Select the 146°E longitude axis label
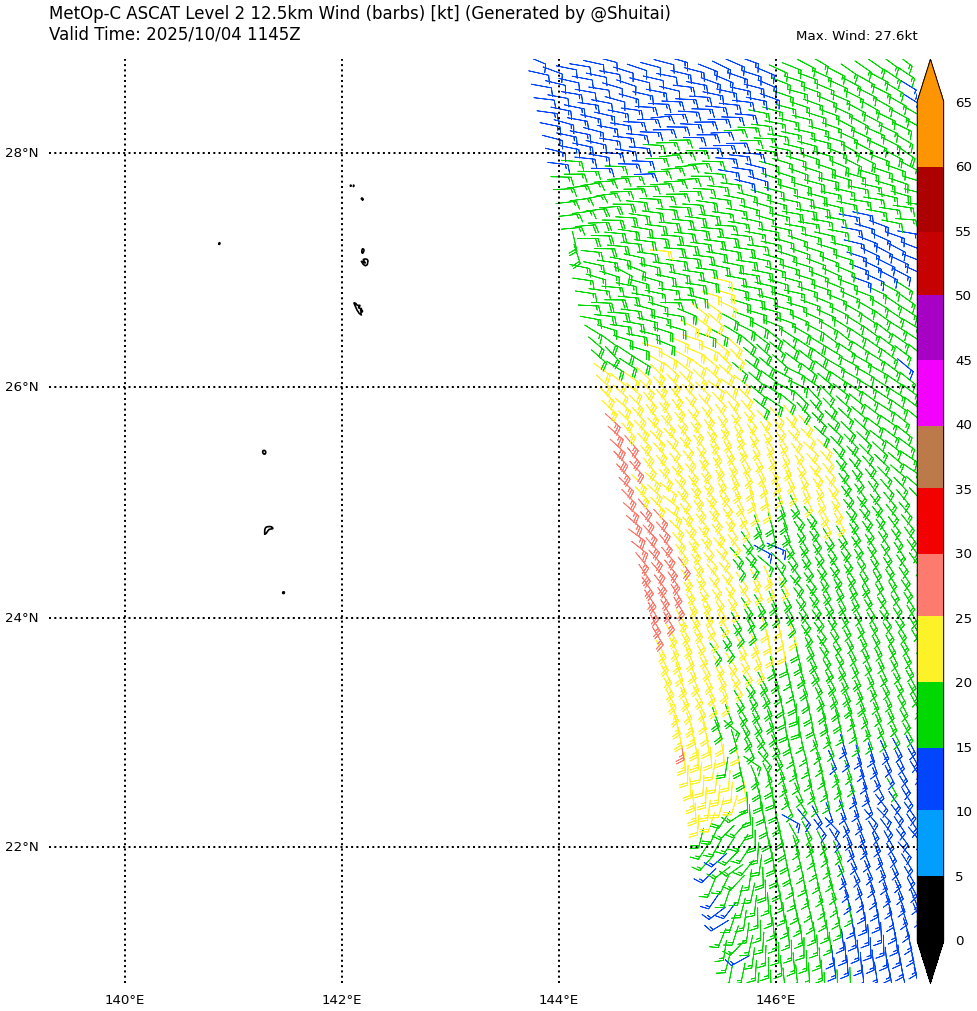This screenshot has width=977, height=1011. [x=776, y=1000]
